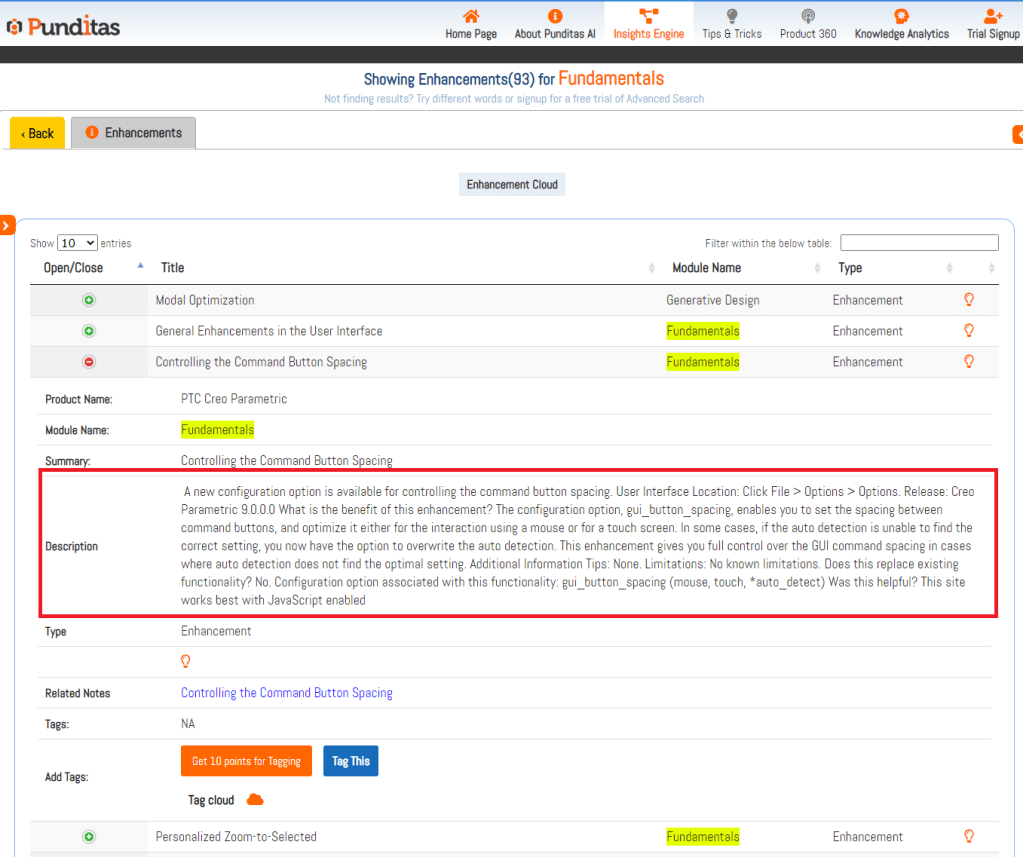Viewport: 1023px width, 857px height.
Task: Click the Filter within table input field
Action: pyautogui.click(x=919, y=243)
